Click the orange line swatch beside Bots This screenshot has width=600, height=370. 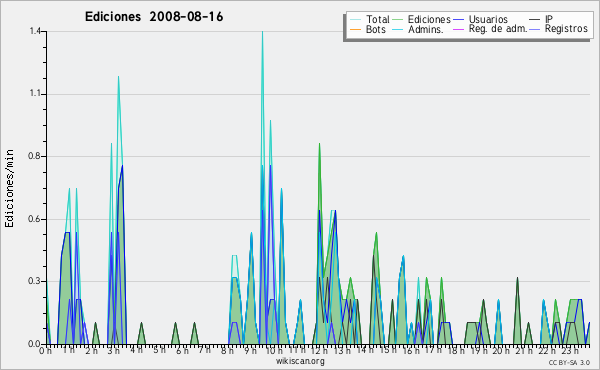tap(355, 29)
